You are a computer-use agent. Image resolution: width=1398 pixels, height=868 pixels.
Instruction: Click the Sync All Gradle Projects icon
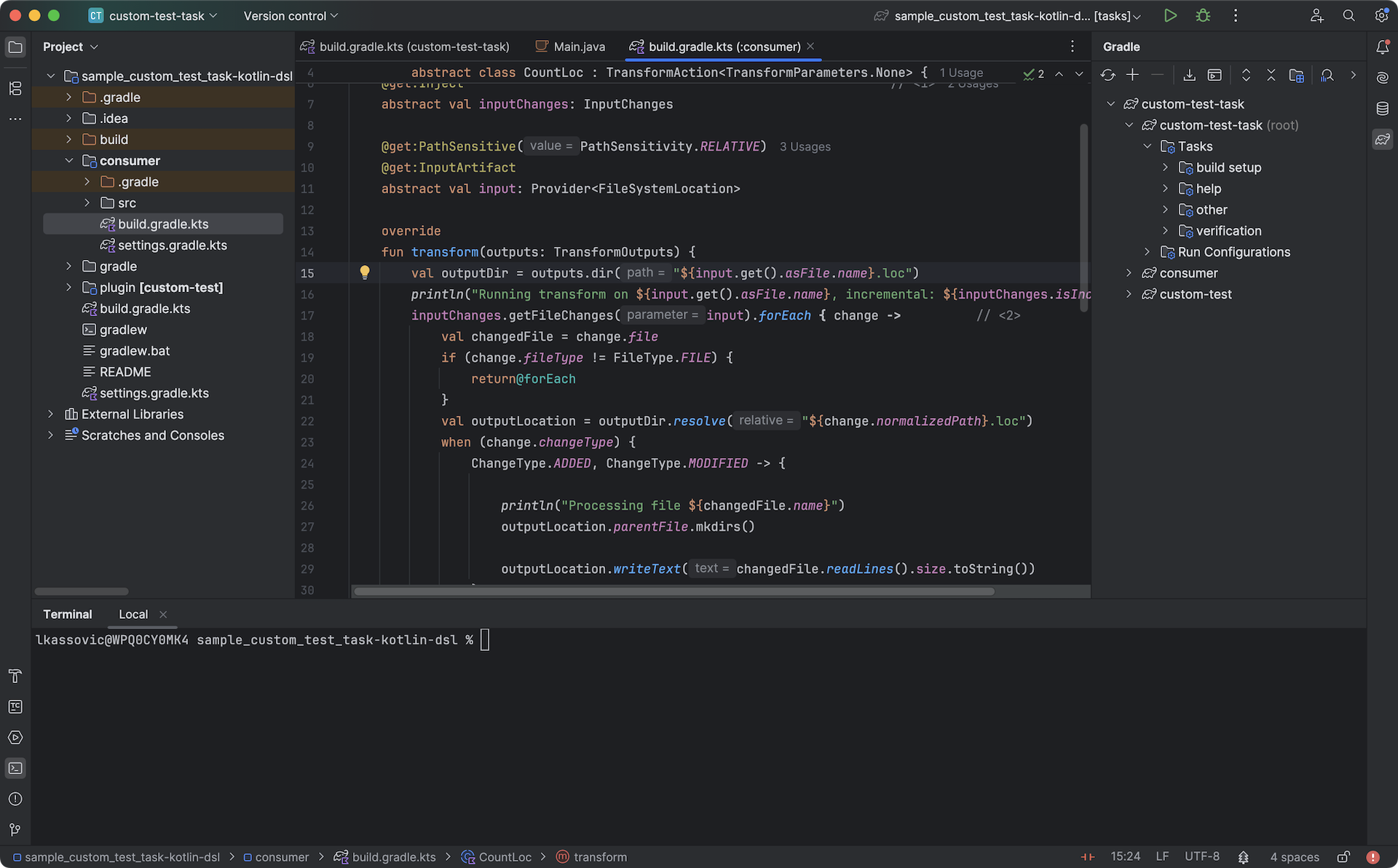[1107, 75]
